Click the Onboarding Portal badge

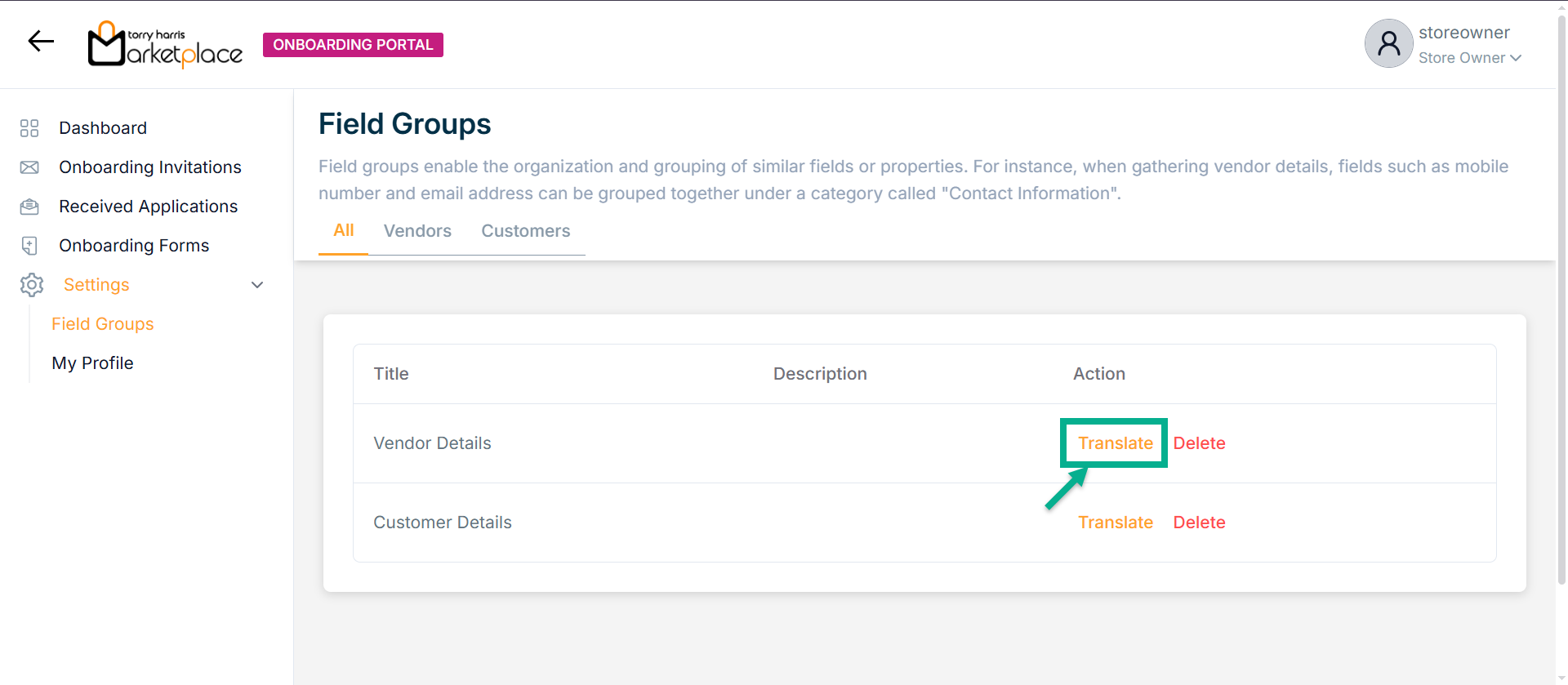353,45
